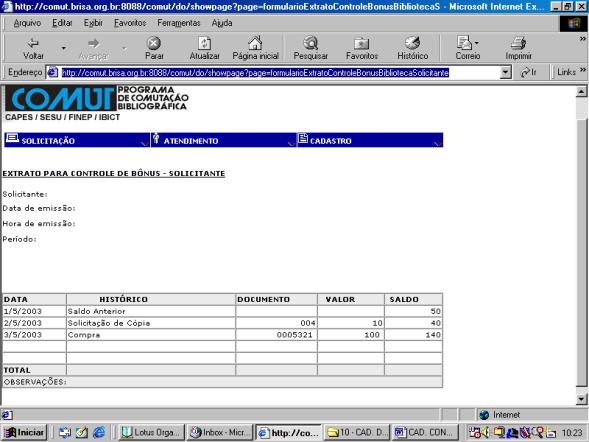Expand the address bar dropdown arrow
This screenshot has height=442, width=589.
[x=506, y=72]
